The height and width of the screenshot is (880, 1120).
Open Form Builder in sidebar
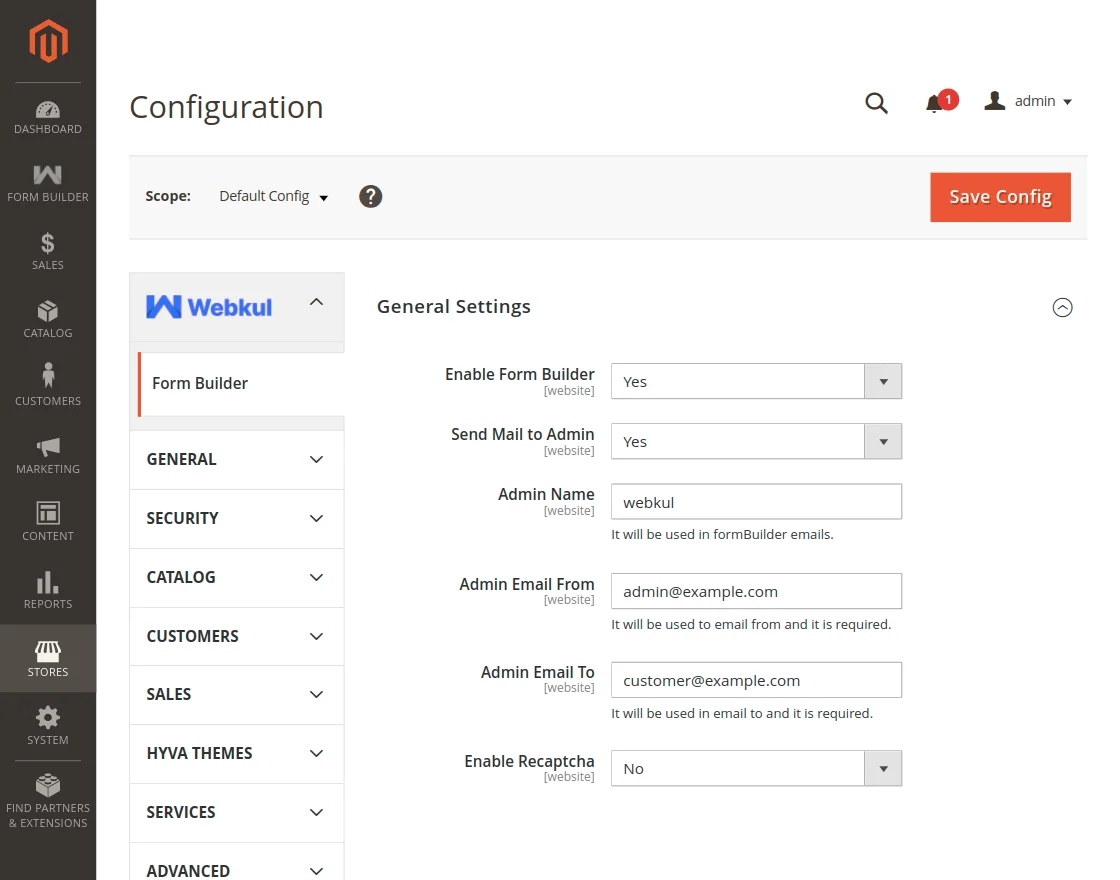tap(48, 184)
